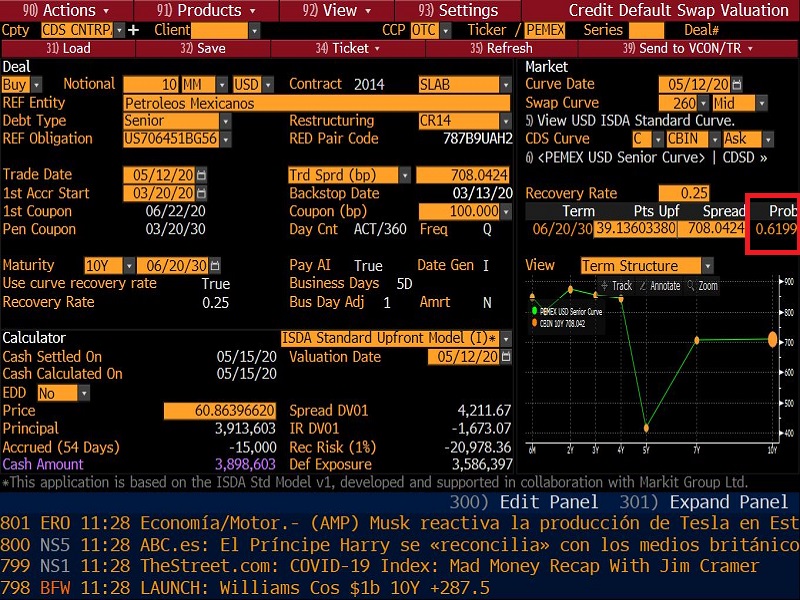Viewport: 800px width, 600px height.
Task: Open the Curve Date calendar picker
Action: click(735, 84)
